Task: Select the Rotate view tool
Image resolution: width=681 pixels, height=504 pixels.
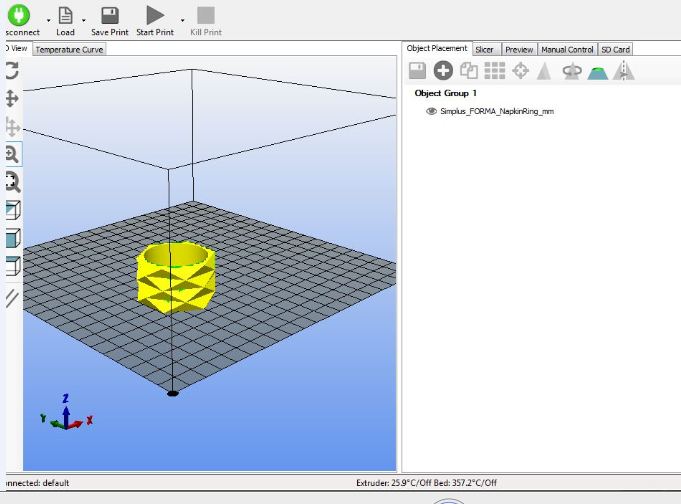Action: [x=12, y=70]
